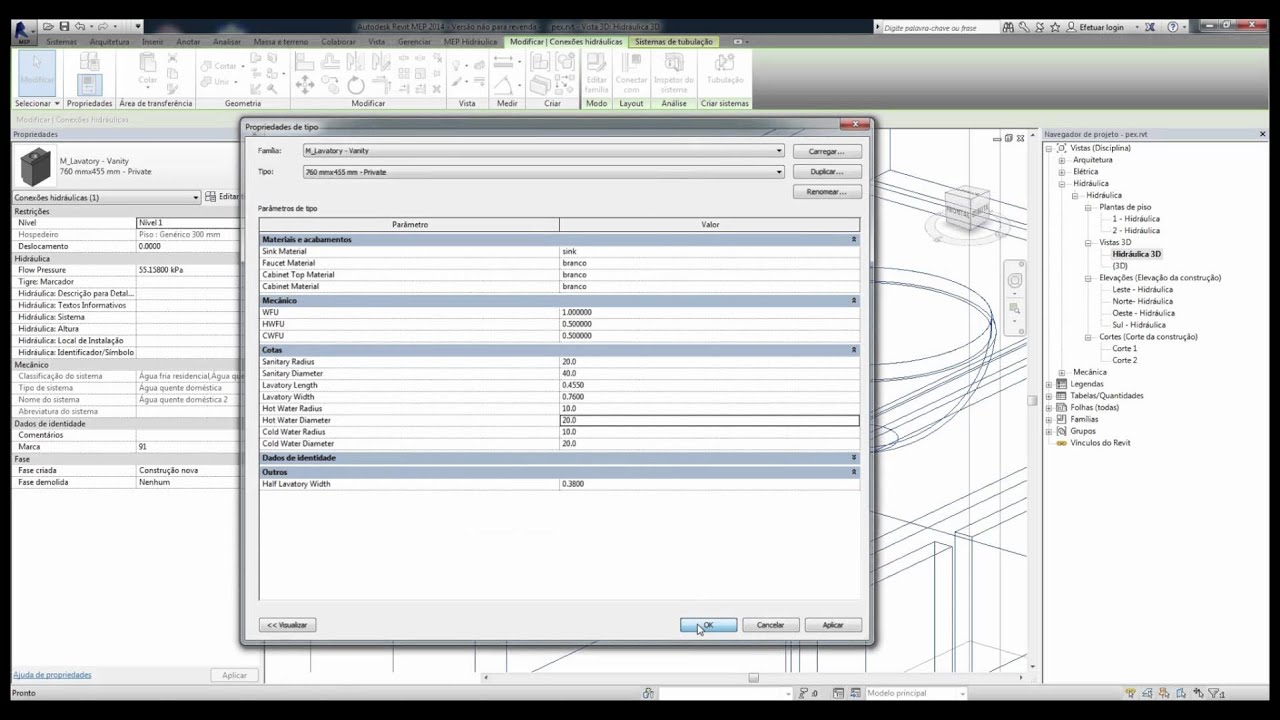This screenshot has height=720, width=1280.
Task: Open the Conexões hidráulicas (1) filter dropdown
Action: [196, 197]
